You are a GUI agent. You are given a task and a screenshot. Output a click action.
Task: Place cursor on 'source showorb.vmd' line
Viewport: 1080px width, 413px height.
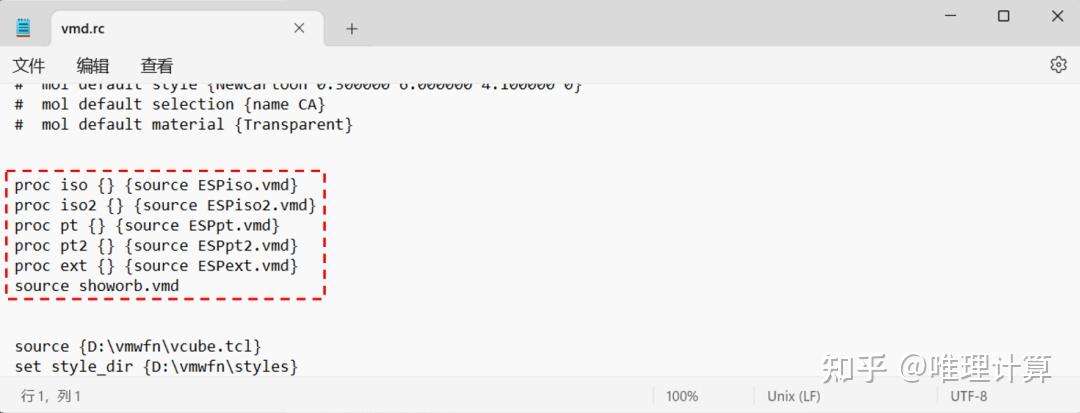tap(97, 286)
